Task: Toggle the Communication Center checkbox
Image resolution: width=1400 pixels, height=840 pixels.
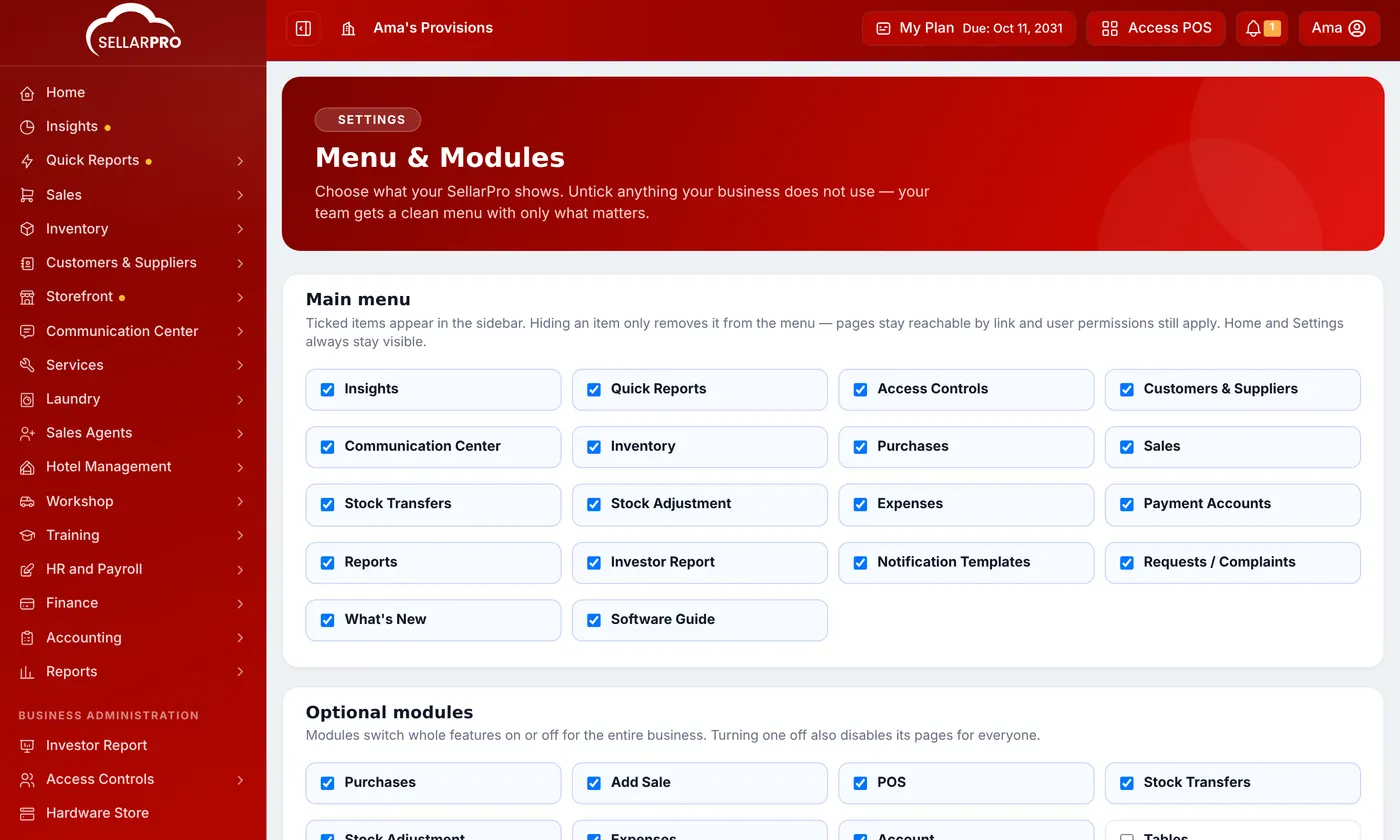Action: 327,447
